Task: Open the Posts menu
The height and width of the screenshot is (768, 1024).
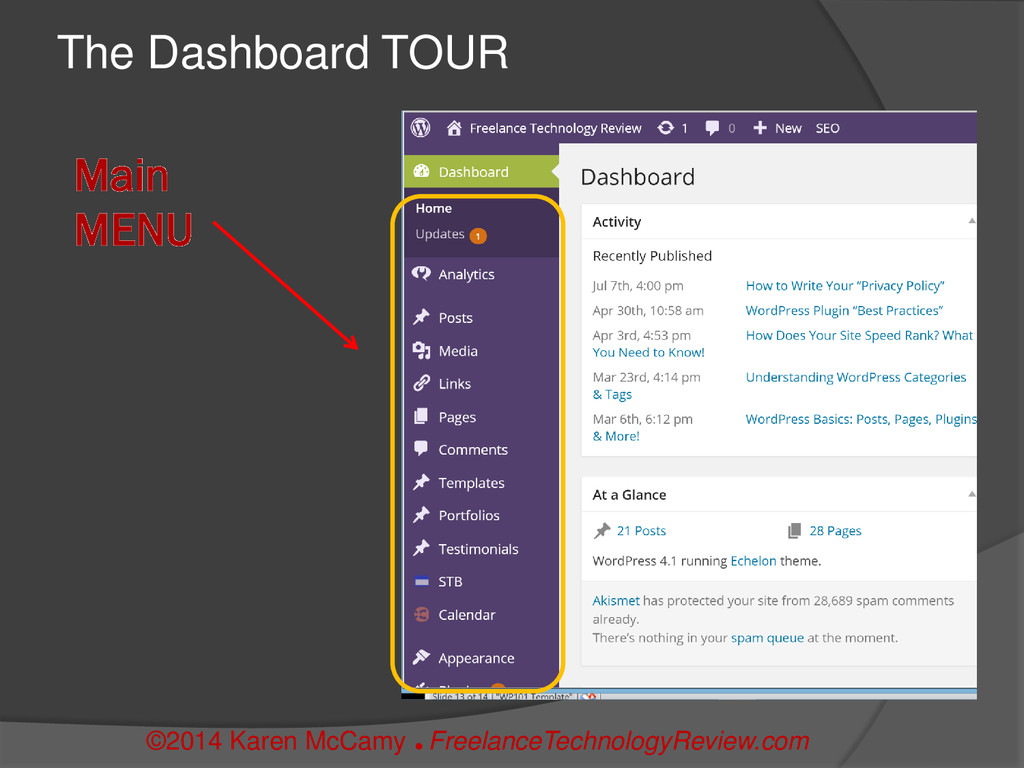Action: pyautogui.click(x=455, y=318)
